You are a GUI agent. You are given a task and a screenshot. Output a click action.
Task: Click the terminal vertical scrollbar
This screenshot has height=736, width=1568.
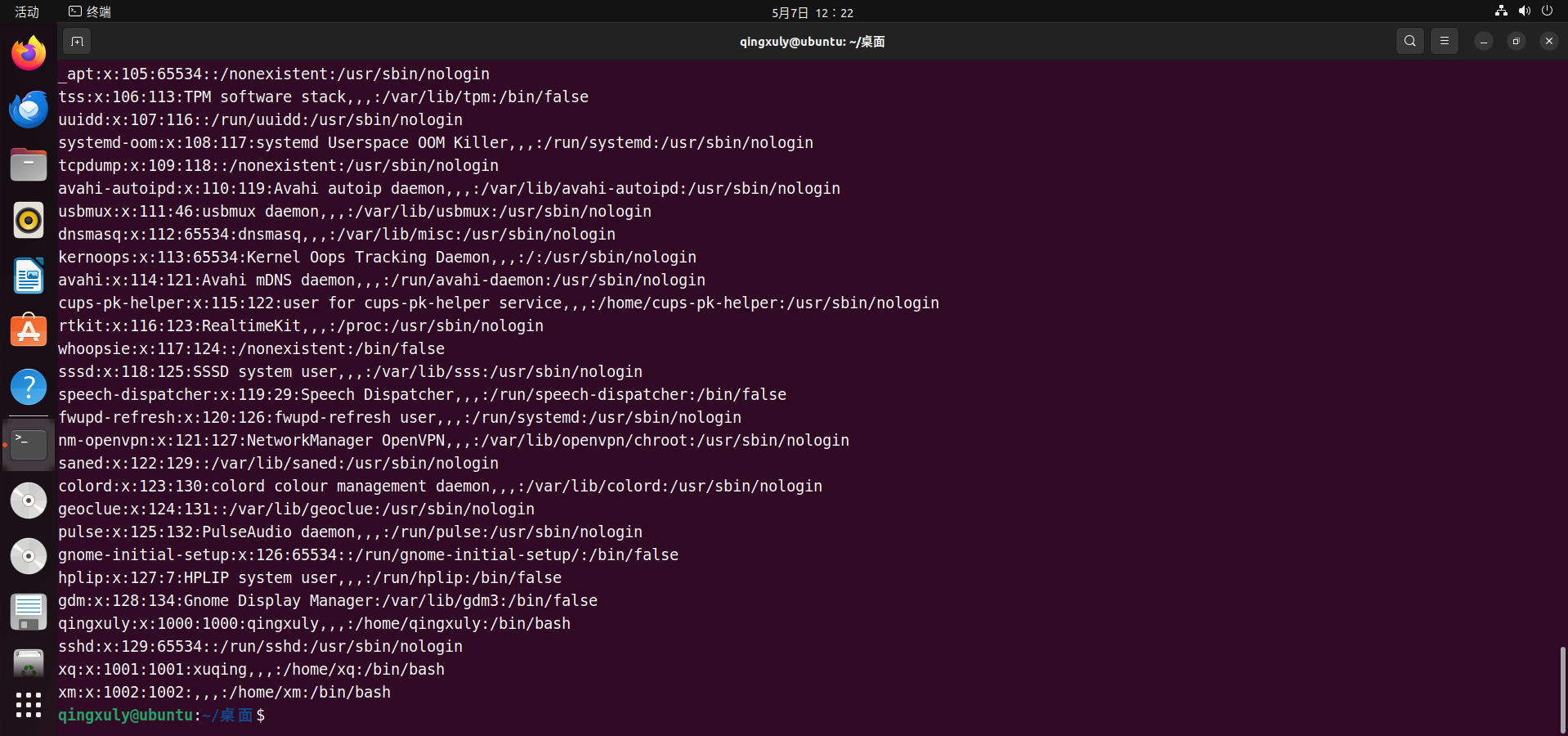click(x=1562, y=689)
